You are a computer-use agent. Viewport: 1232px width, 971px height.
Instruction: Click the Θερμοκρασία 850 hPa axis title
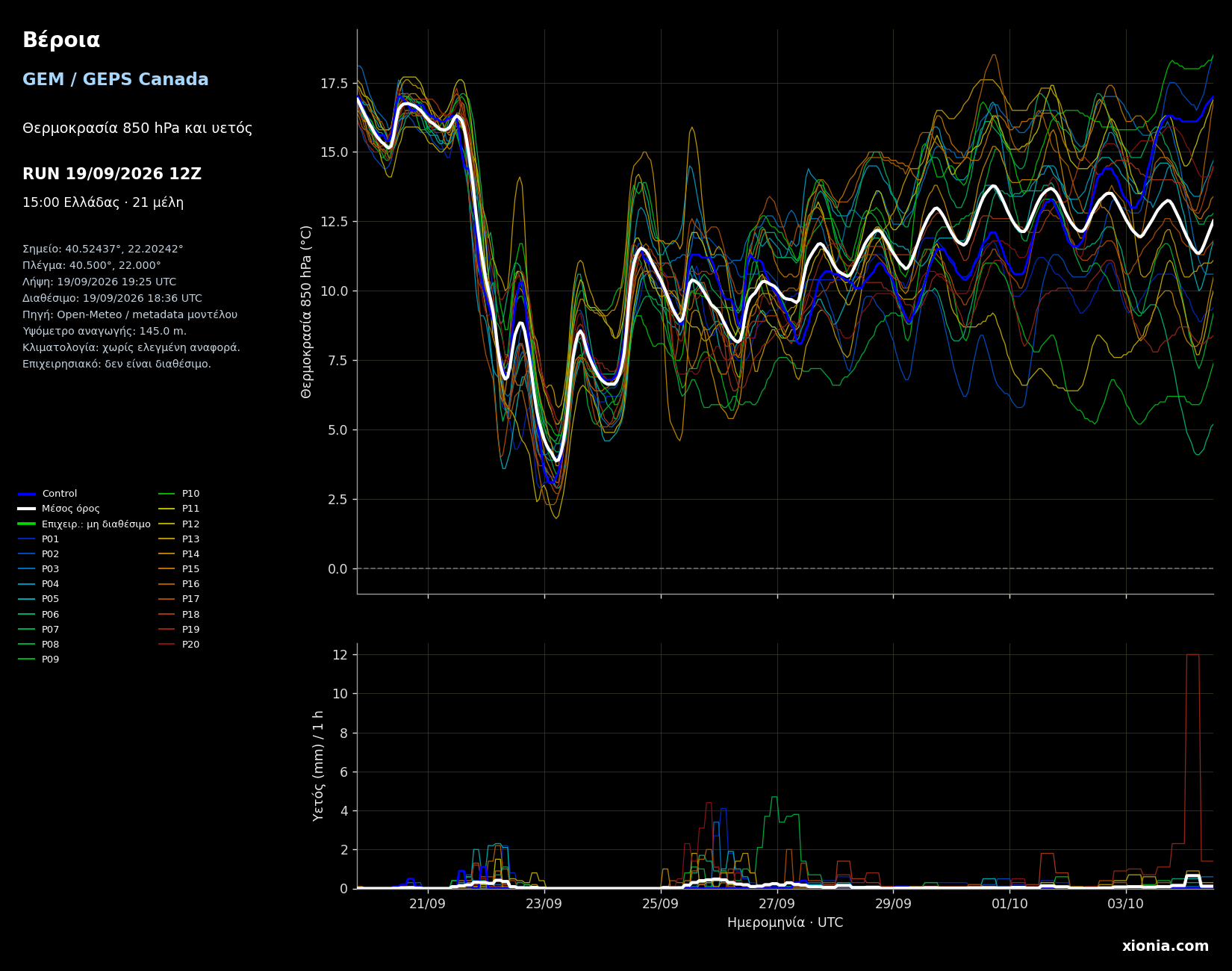pos(307,311)
